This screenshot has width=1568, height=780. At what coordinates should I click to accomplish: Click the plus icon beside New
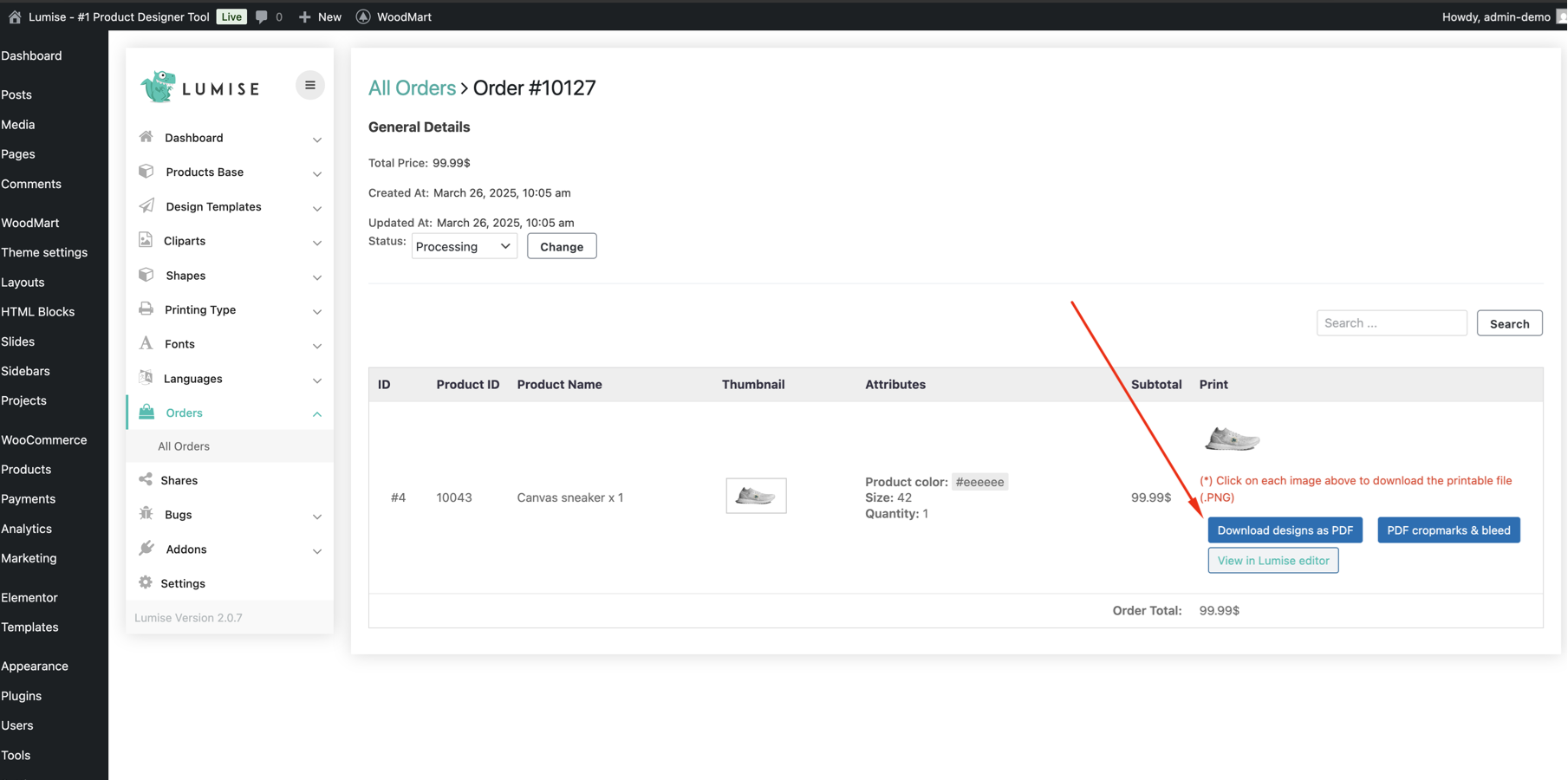[x=304, y=16]
